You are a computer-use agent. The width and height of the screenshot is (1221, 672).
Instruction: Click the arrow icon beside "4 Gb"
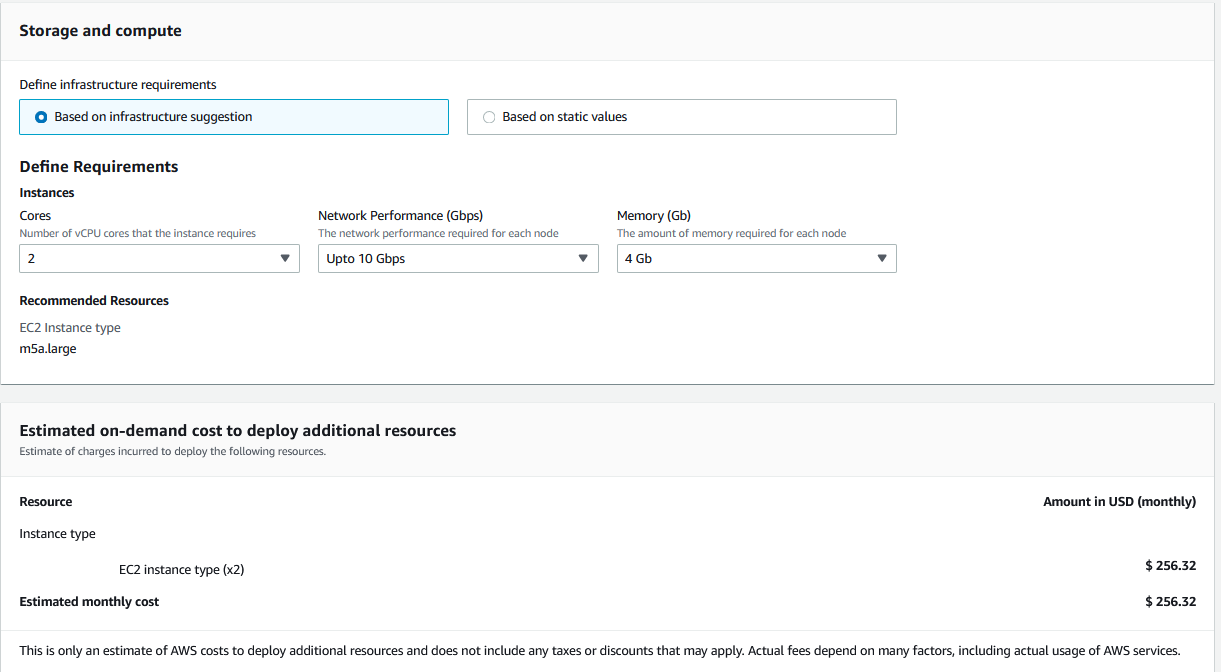881,259
